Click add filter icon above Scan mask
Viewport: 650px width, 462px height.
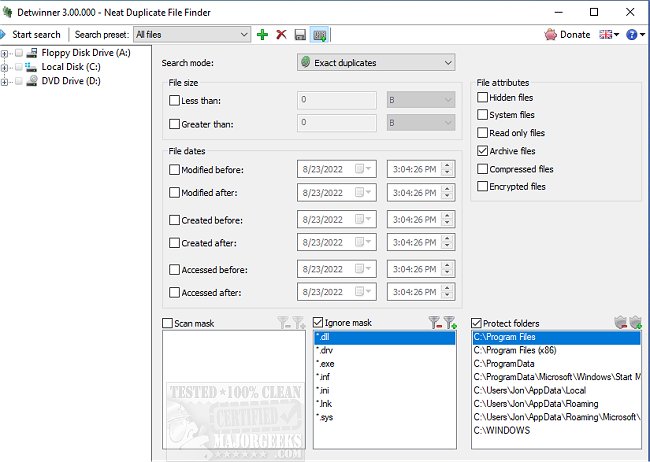click(x=298, y=323)
